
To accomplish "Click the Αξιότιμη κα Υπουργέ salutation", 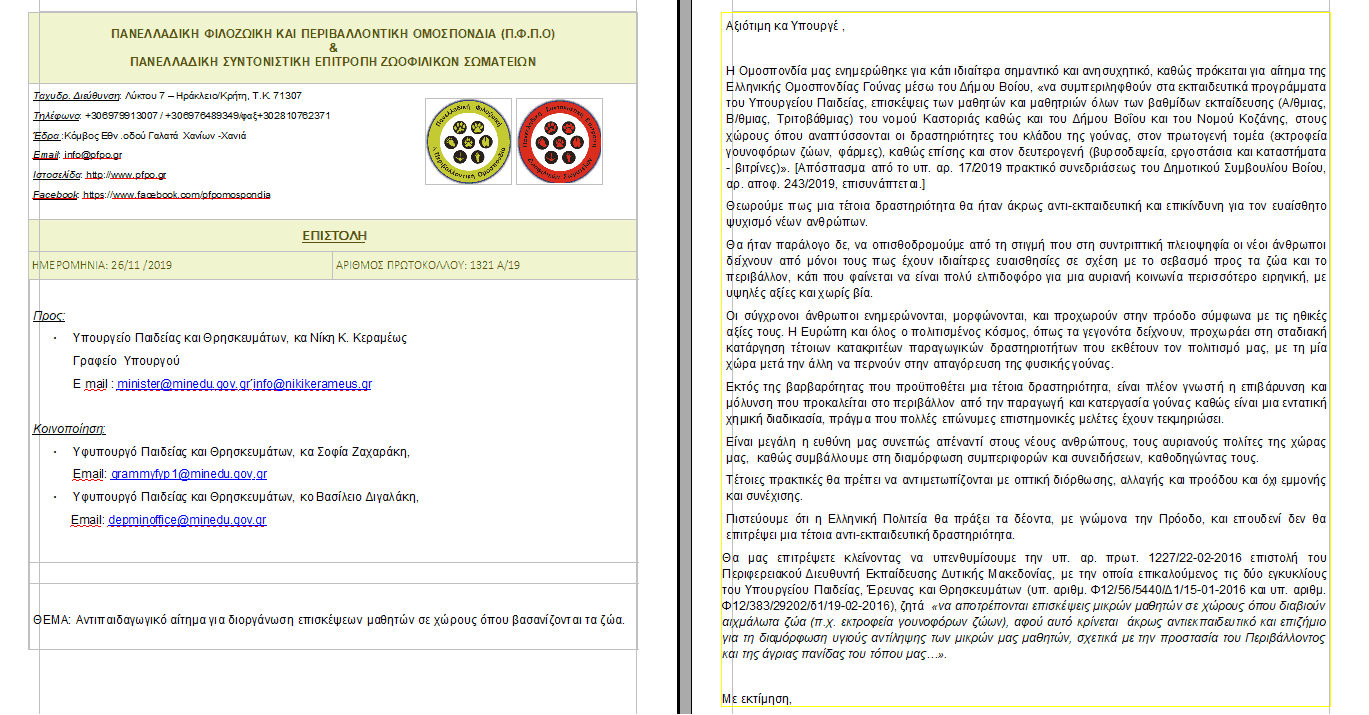I will pos(785,27).
